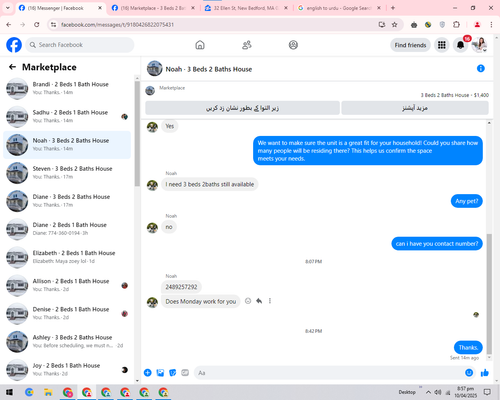Click the Noah chat header avatar

click(x=154, y=68)
